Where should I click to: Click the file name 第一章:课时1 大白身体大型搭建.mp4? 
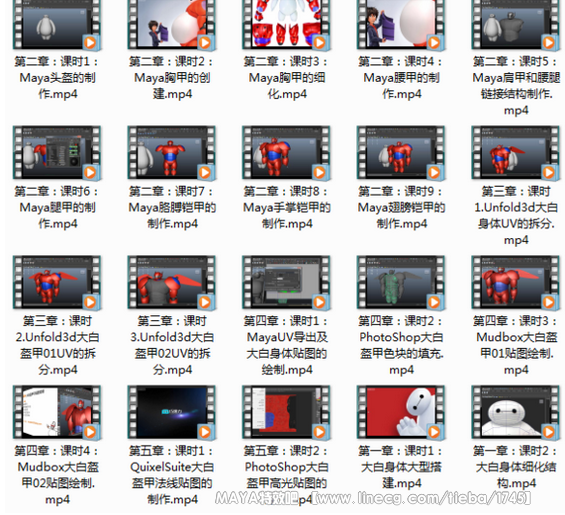(x=401, y=467)
